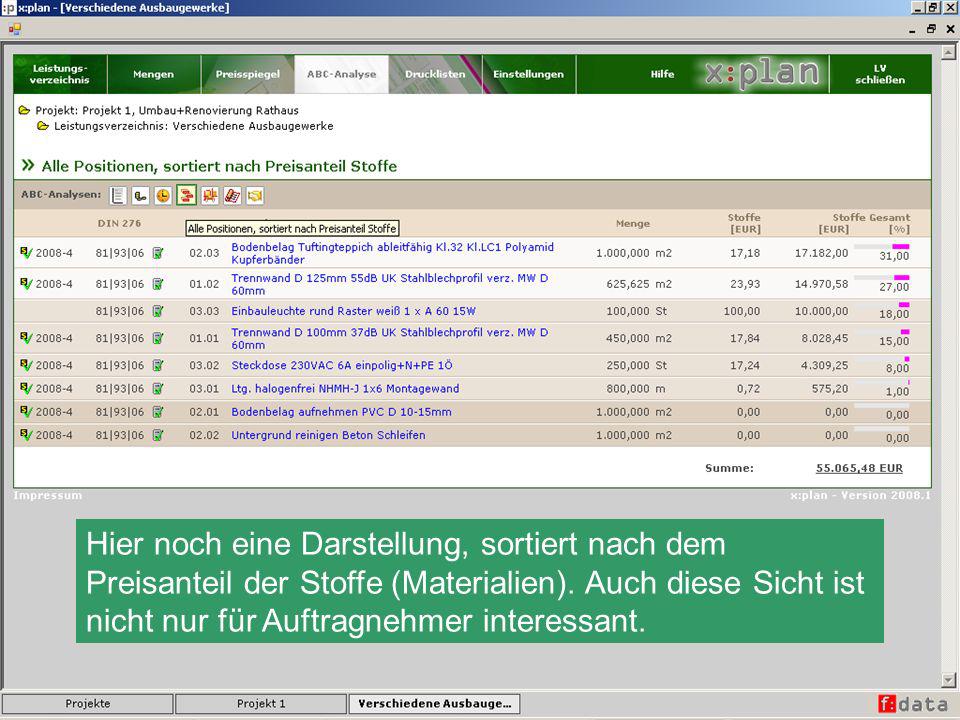Click the note icon in row 02.01
Screen dimensions: 960x720
pos(158,412)
